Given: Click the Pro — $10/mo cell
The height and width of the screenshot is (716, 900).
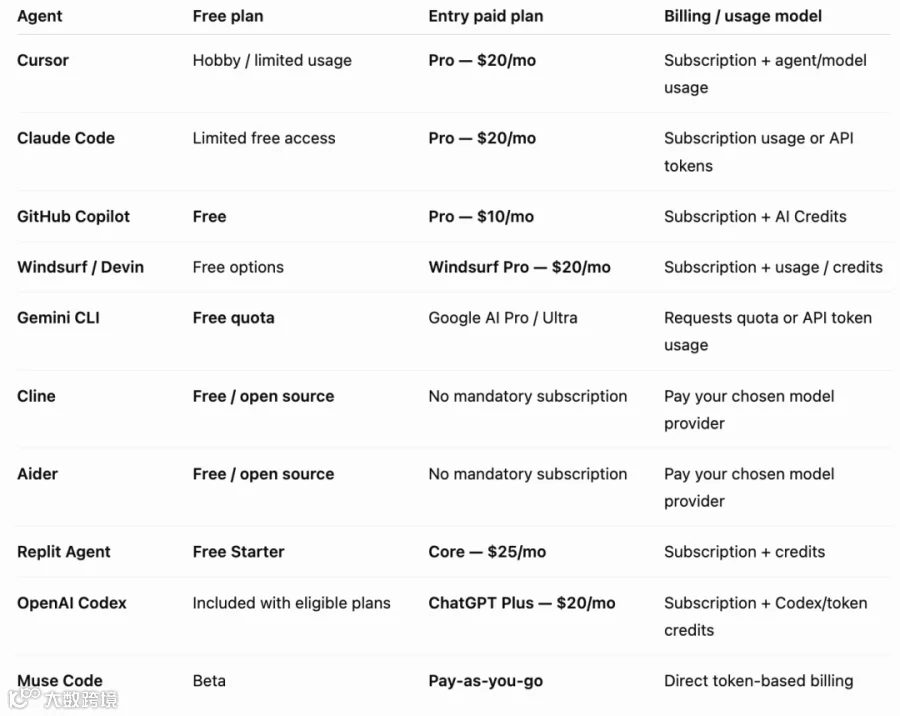Looking at the screenshot, I should [481, 216].
